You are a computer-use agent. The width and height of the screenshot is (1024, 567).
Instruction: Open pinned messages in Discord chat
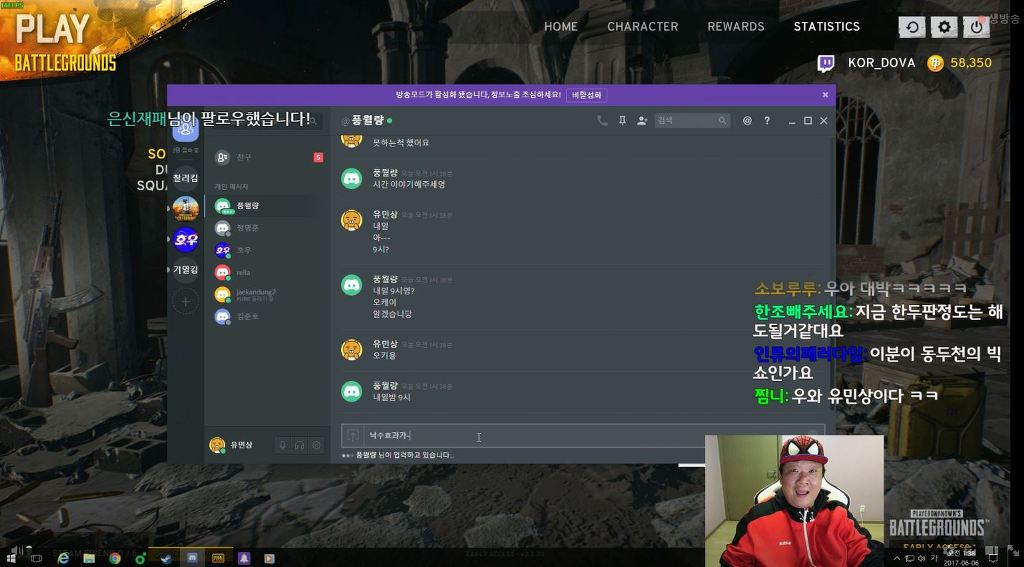coord(622,121)
